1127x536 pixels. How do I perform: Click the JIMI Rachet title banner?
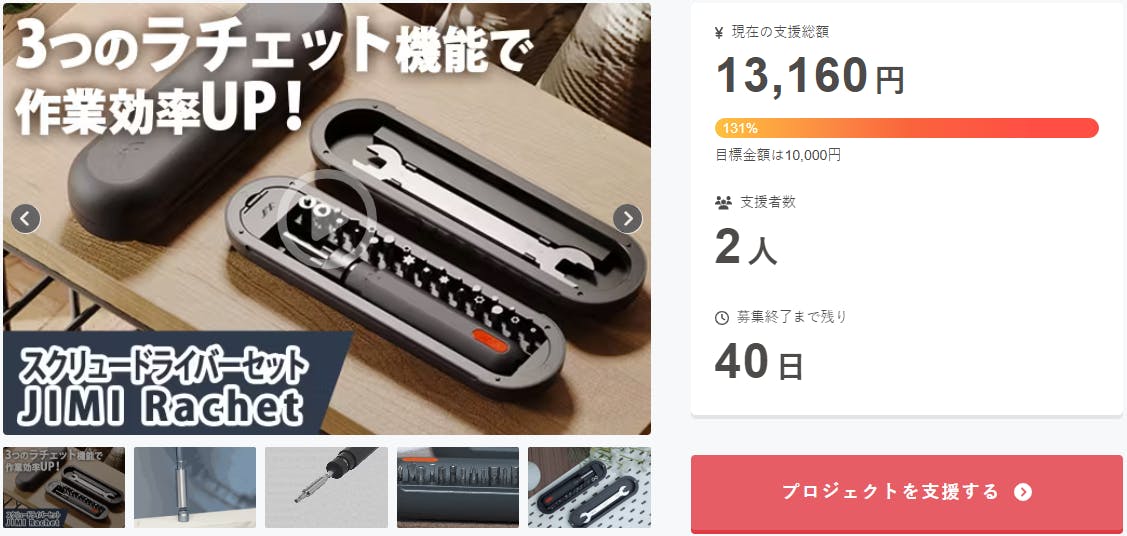[162, 387]
